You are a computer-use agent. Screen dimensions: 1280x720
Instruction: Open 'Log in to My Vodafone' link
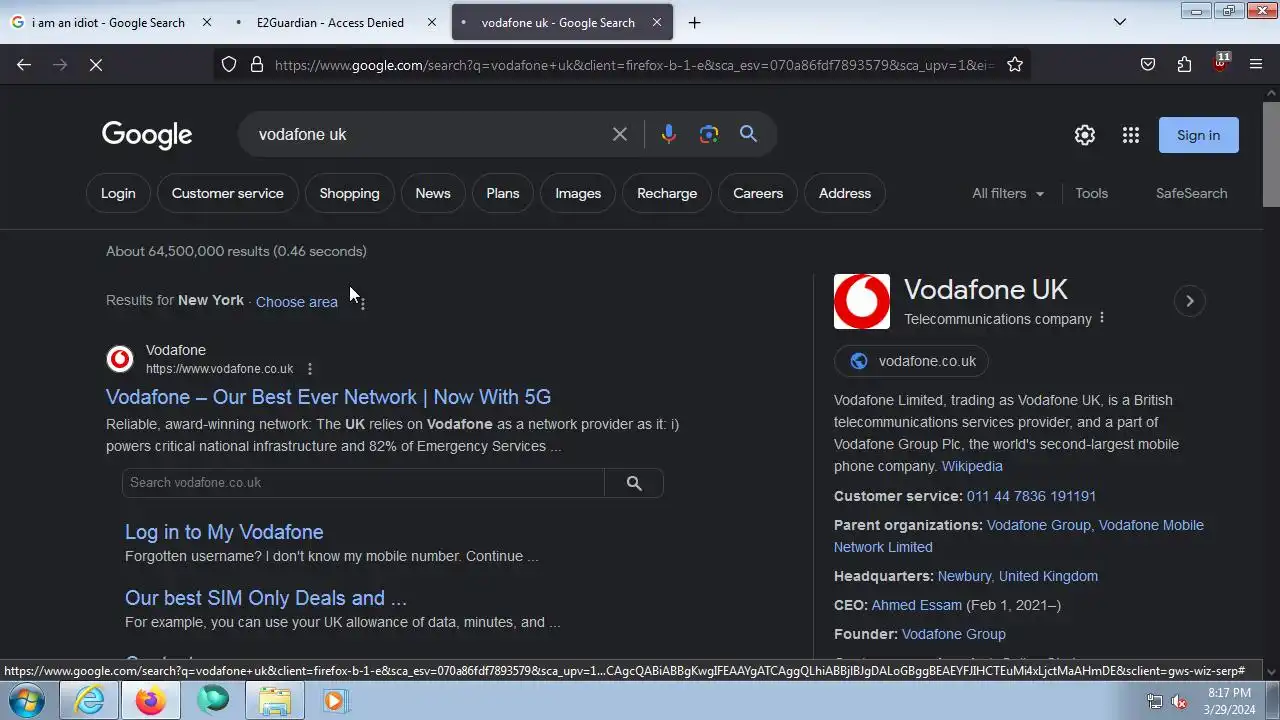(x=224, y=532)
